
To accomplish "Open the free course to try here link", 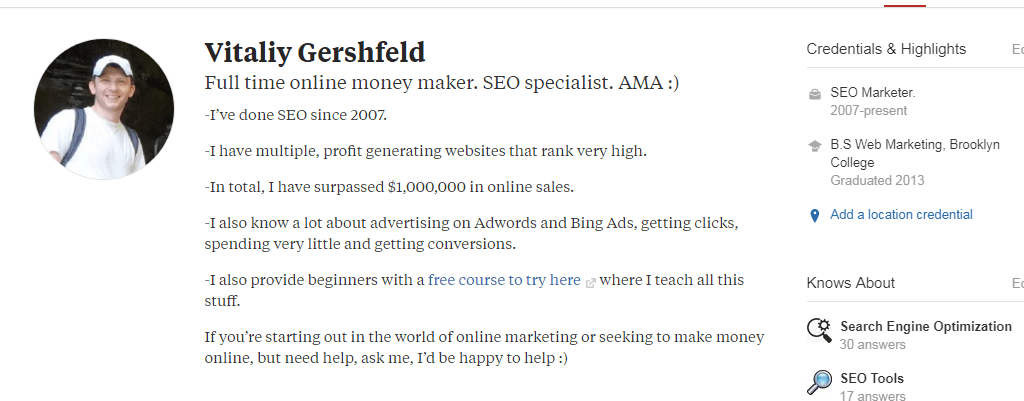I will 504,280.
